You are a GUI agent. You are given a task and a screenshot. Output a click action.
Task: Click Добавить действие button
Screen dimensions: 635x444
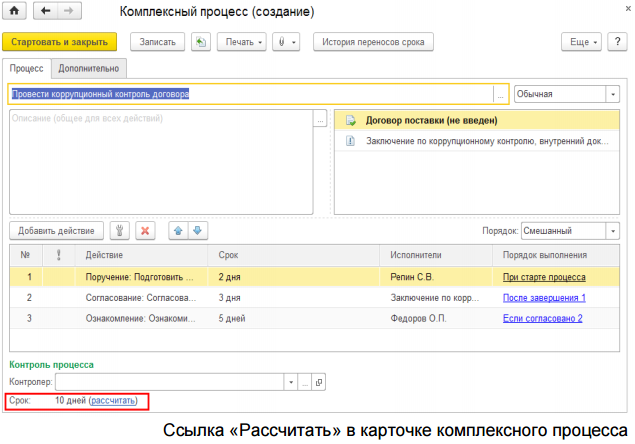[x=56, y=231]
